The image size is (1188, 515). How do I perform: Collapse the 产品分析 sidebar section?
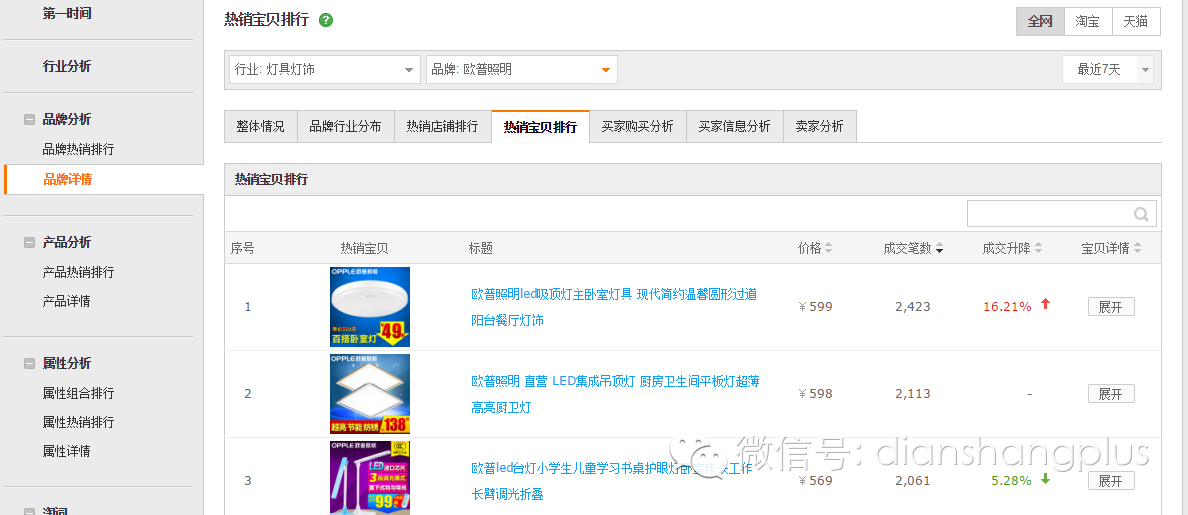(x=30, y=242)
